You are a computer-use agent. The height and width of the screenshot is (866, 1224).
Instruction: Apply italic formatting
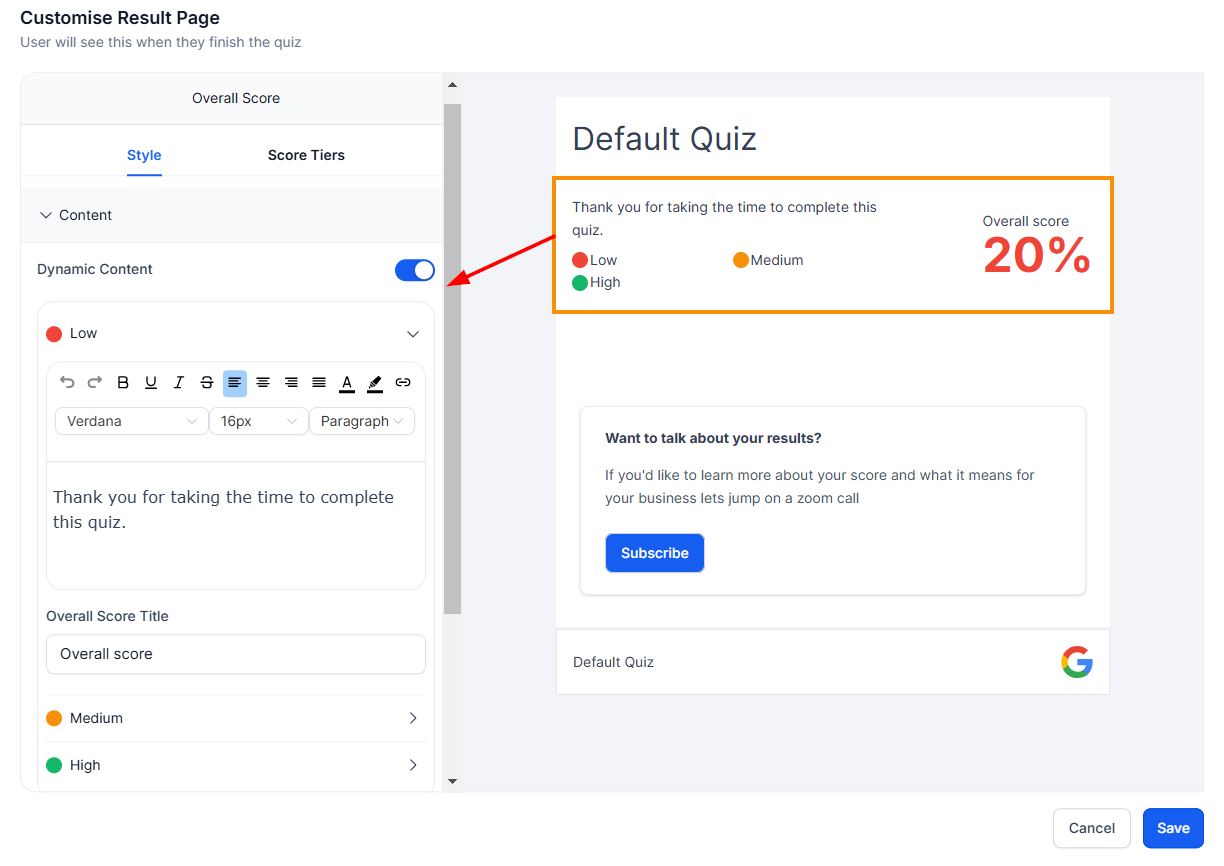tap(179, 382)
